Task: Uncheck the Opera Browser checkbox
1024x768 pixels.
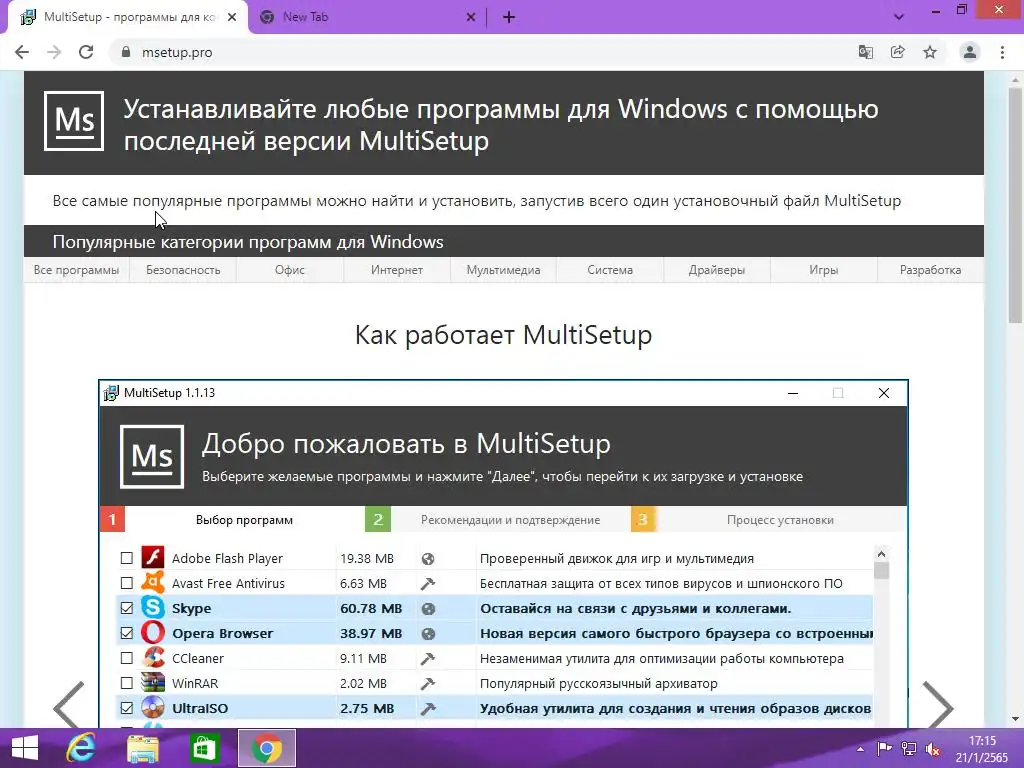Action: click(x=127, y=633)
